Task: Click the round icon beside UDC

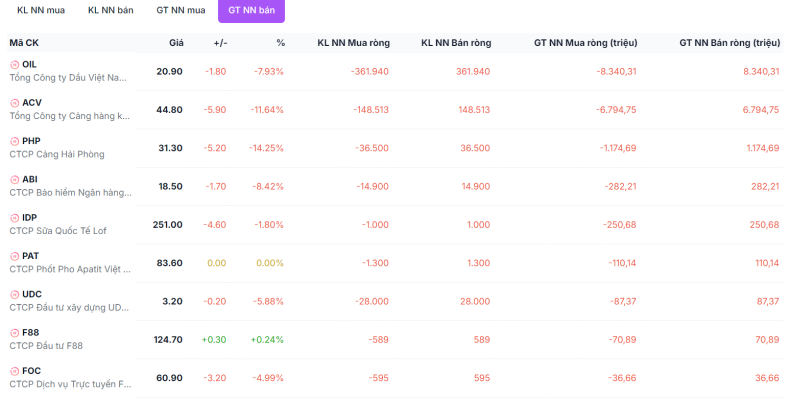Action: (15, 295)
